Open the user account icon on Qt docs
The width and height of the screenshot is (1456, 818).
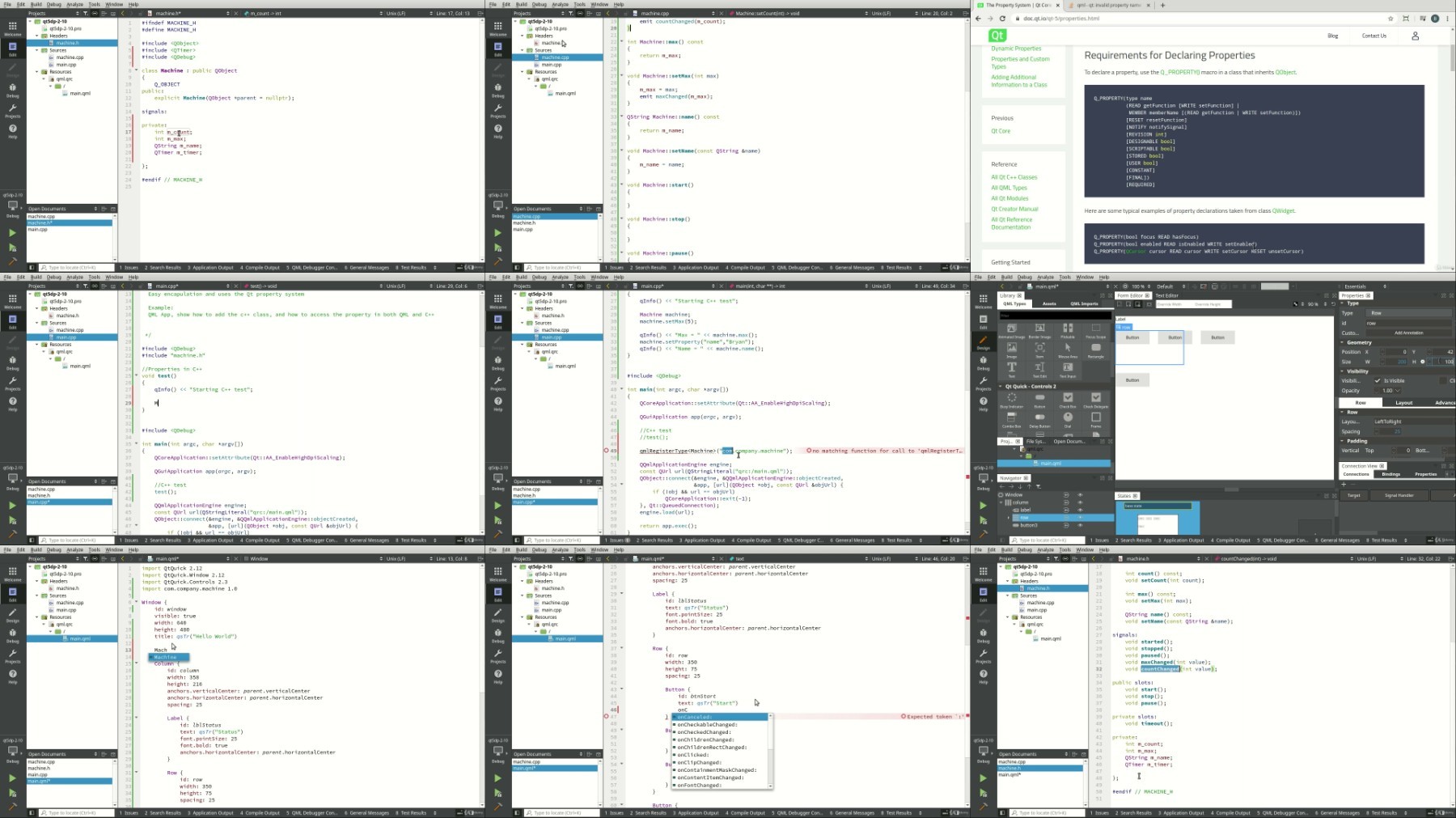click(1415, 36)
